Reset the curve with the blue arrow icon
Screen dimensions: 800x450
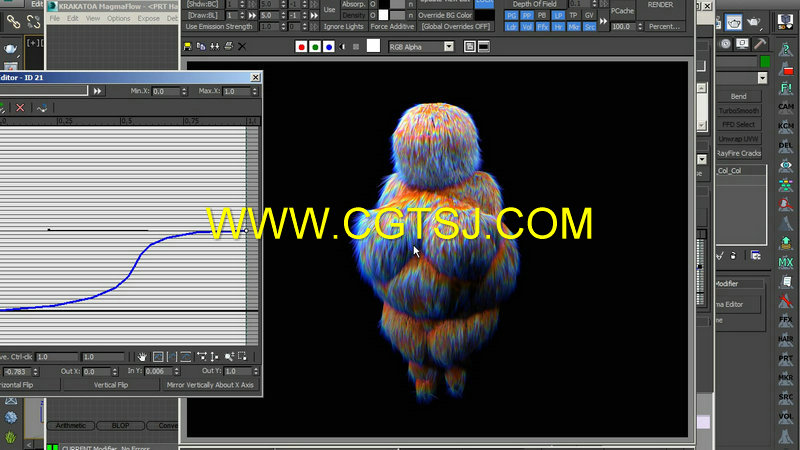(x=42, y=108)
